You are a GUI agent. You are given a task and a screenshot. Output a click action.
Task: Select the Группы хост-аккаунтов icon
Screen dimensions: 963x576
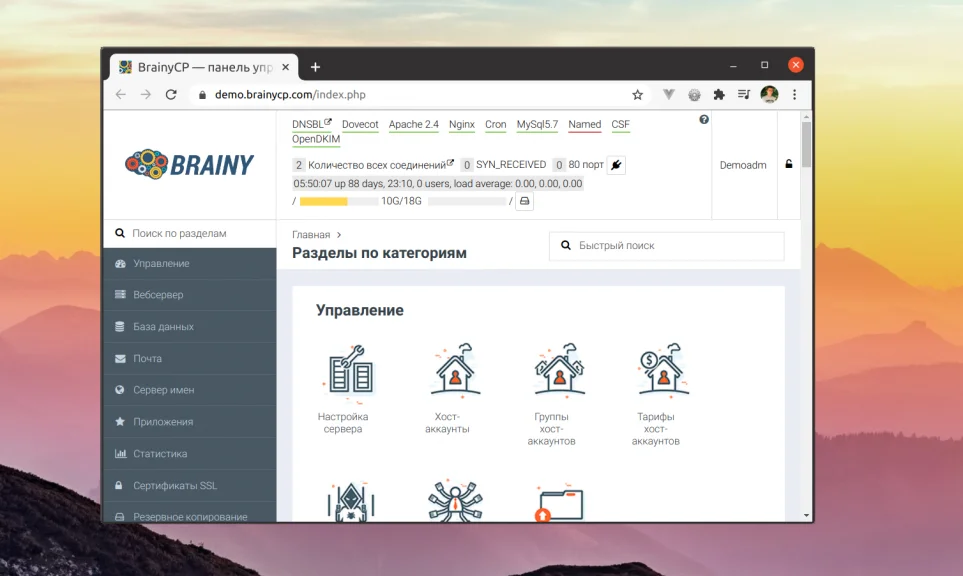[x=560, y=370]
